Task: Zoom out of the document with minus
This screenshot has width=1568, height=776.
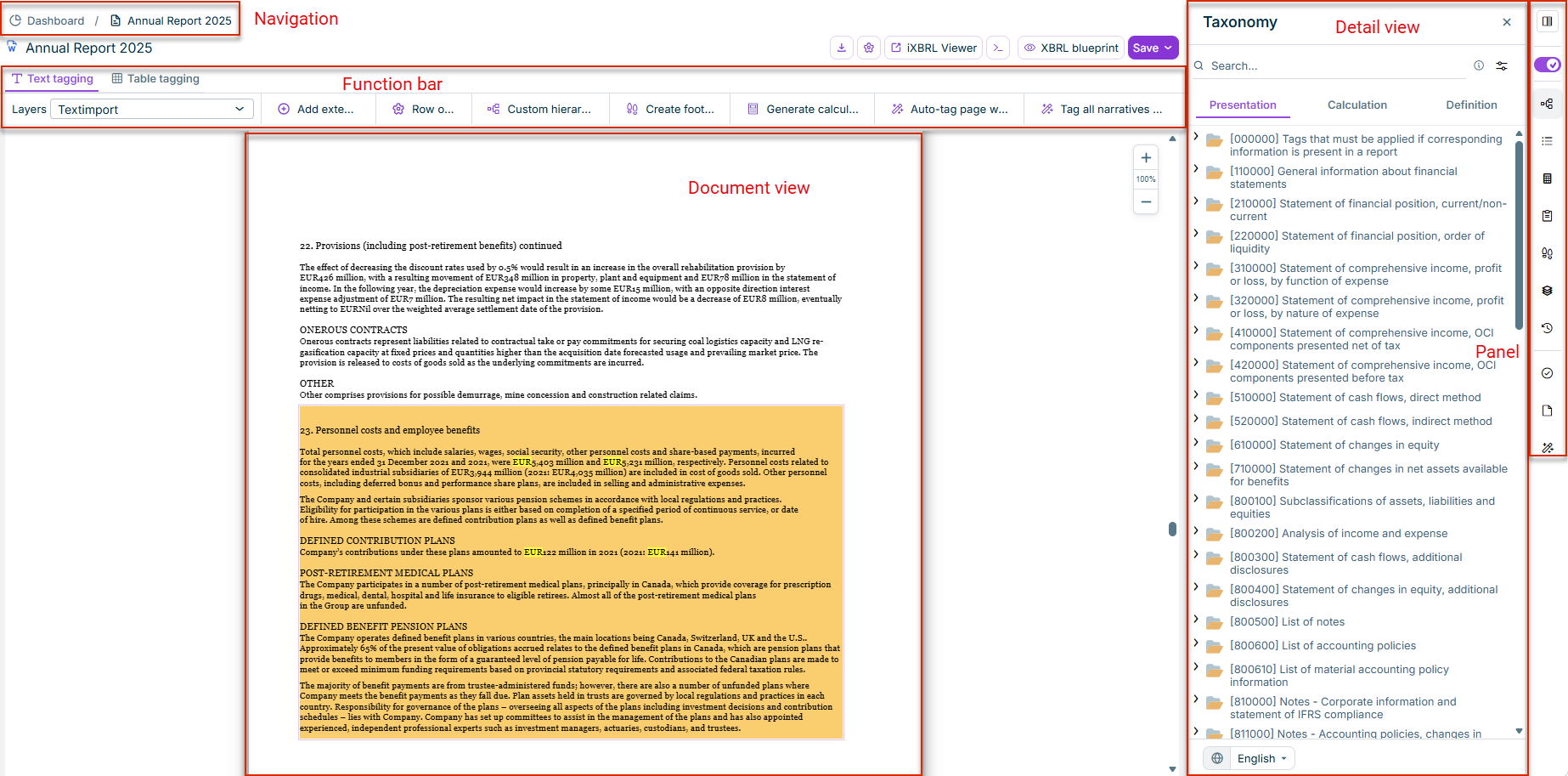Action: [x=1146, y=201]
